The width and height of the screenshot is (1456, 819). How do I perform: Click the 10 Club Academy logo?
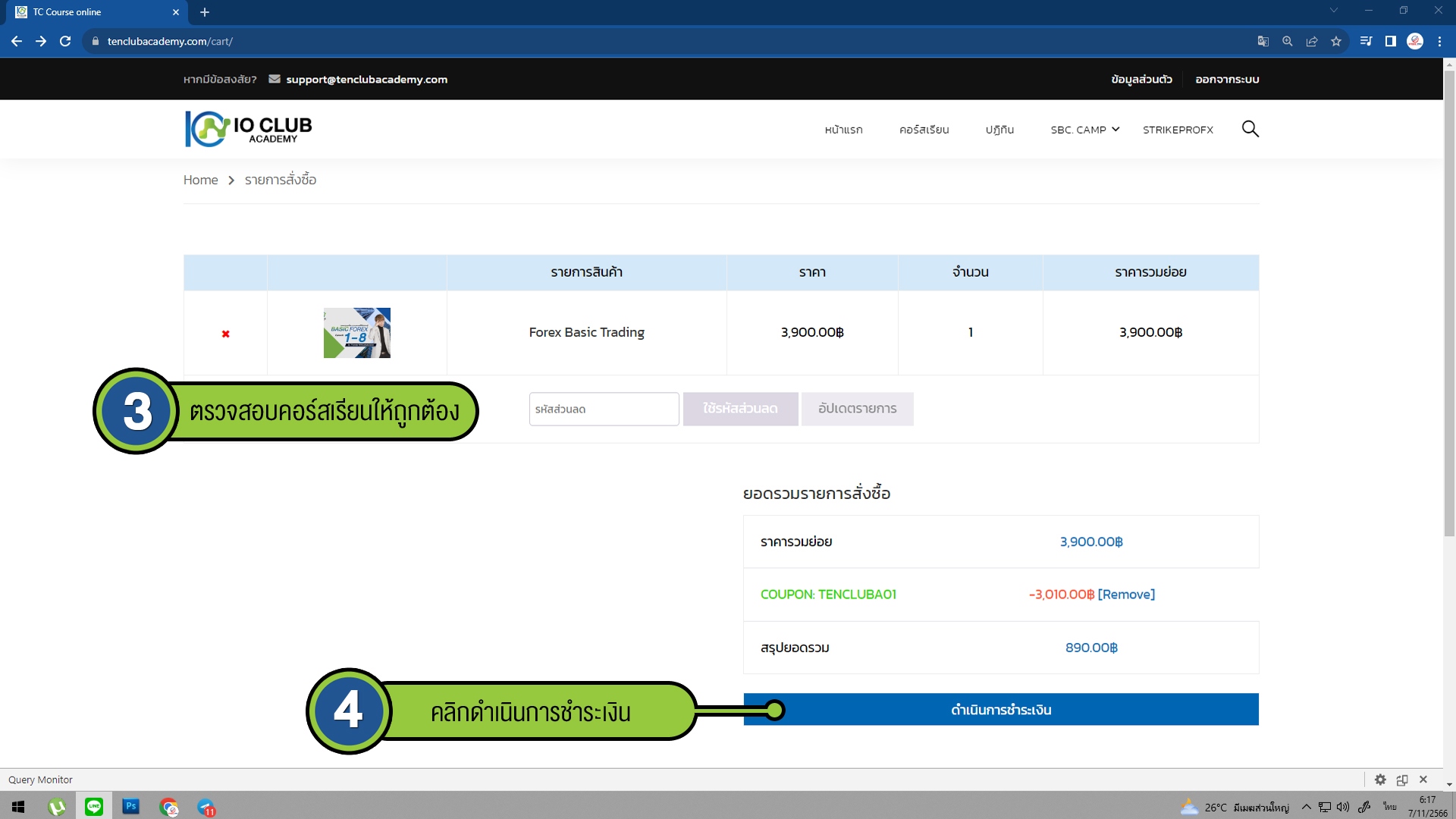click(249, 129)
